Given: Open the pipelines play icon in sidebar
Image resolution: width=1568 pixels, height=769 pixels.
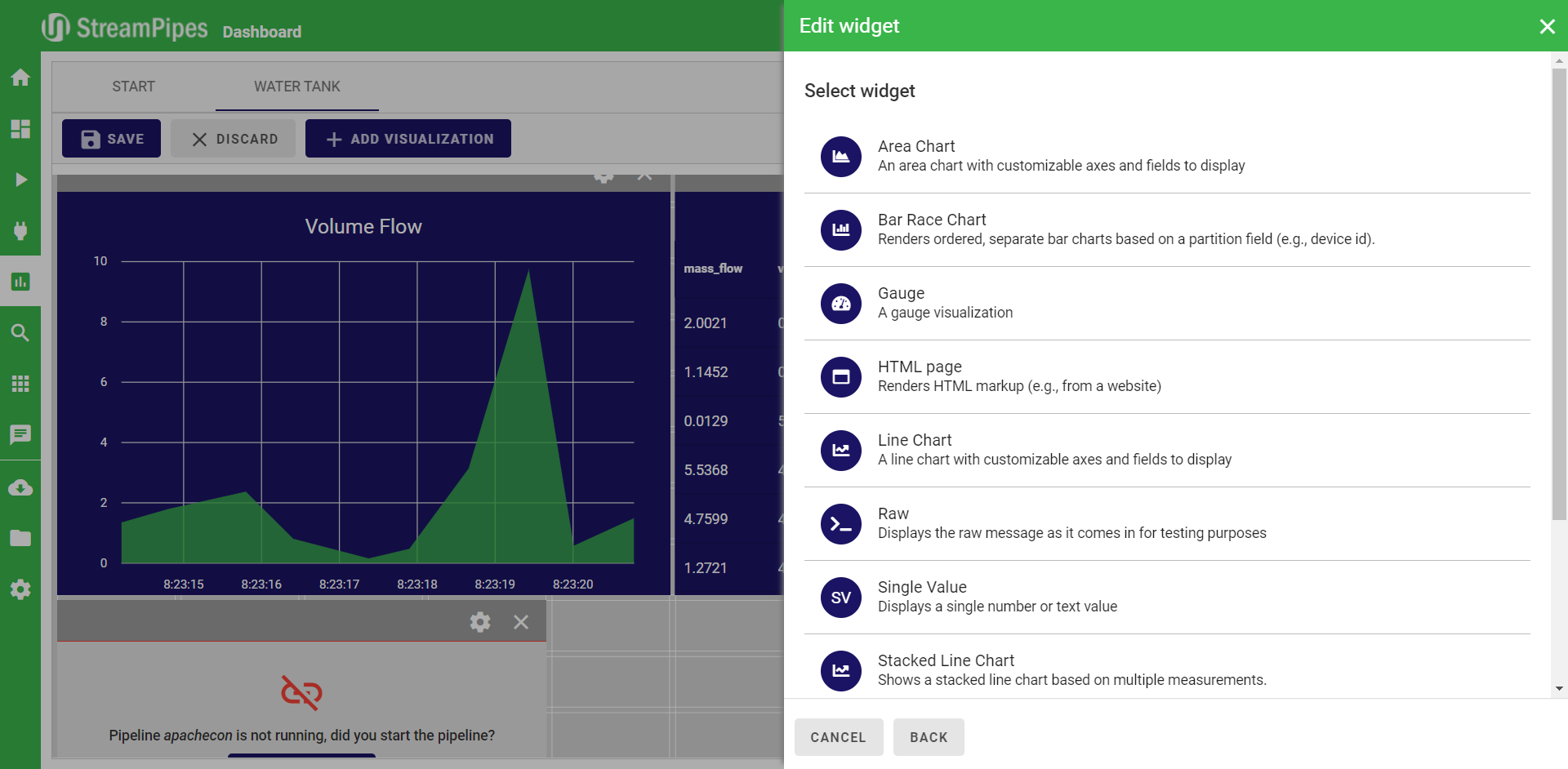Looking at the screenshot, I should [x=20, y=180].
